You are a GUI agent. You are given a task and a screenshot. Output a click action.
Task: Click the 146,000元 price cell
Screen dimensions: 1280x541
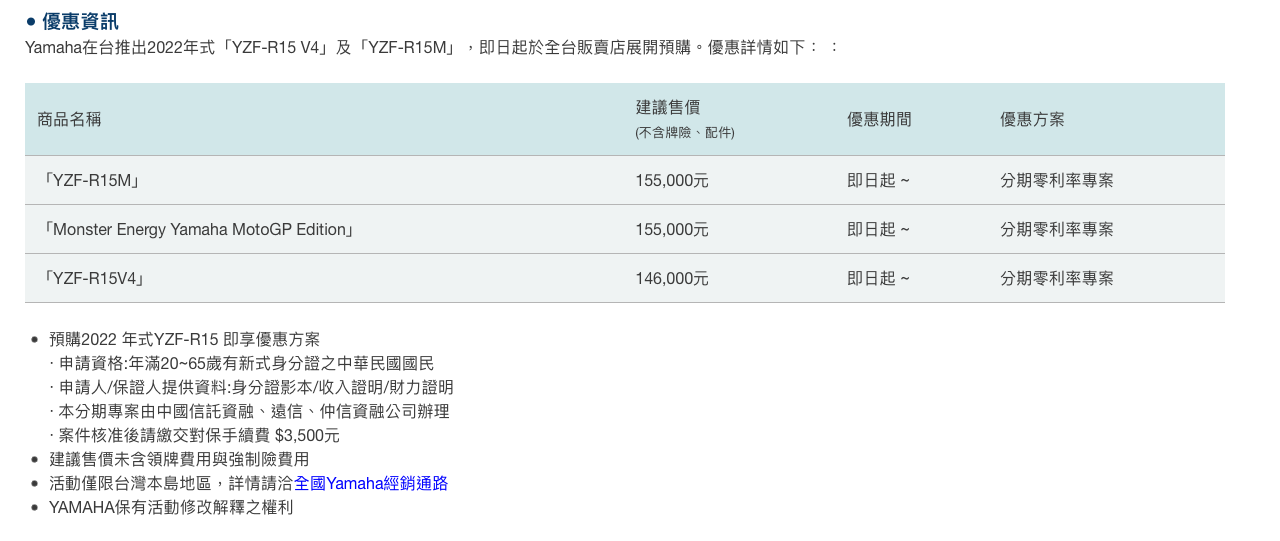pyautogui.click(x=672, y=279)
